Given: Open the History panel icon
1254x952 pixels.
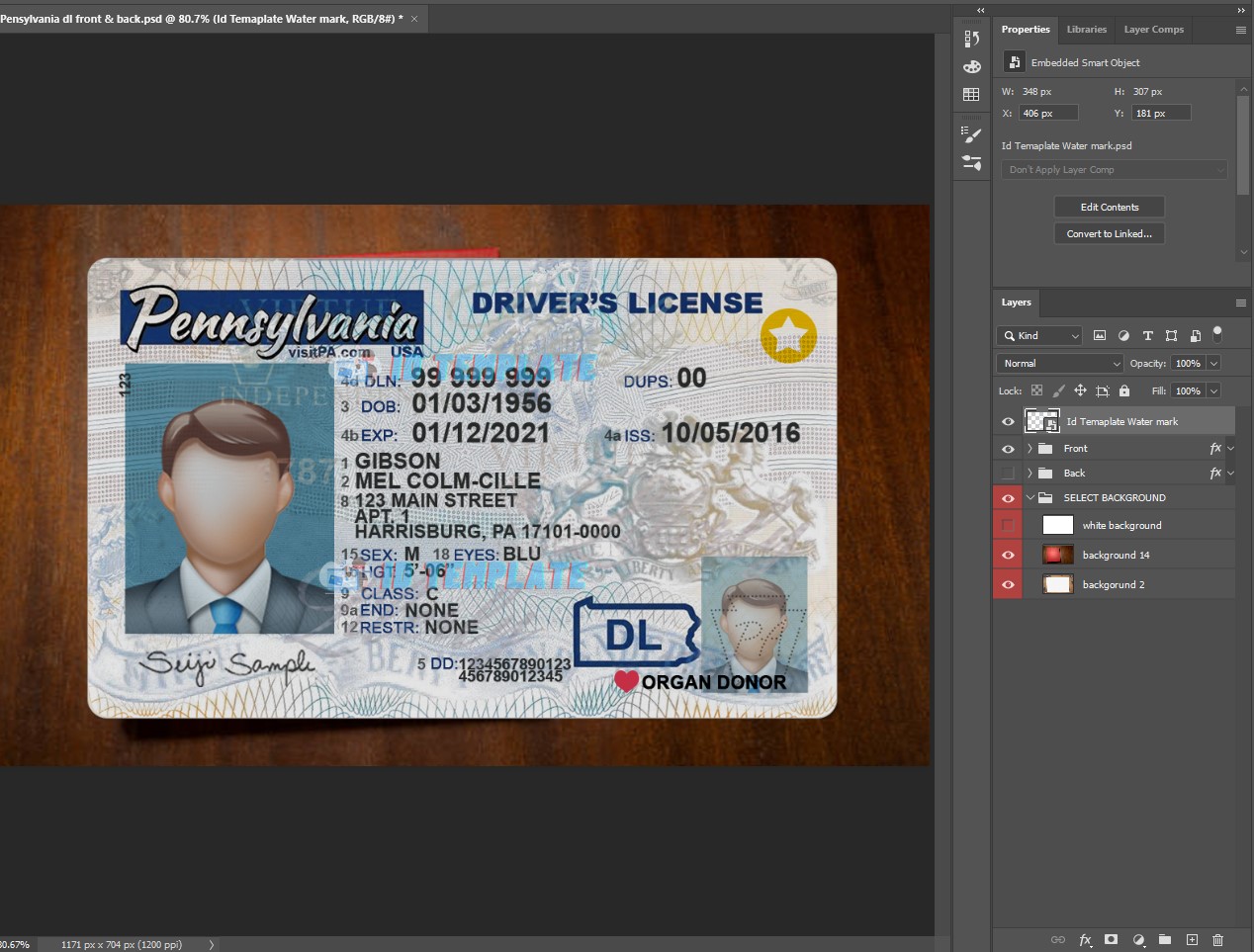Looking at the screenshot, I should click(x=971, y=39).
